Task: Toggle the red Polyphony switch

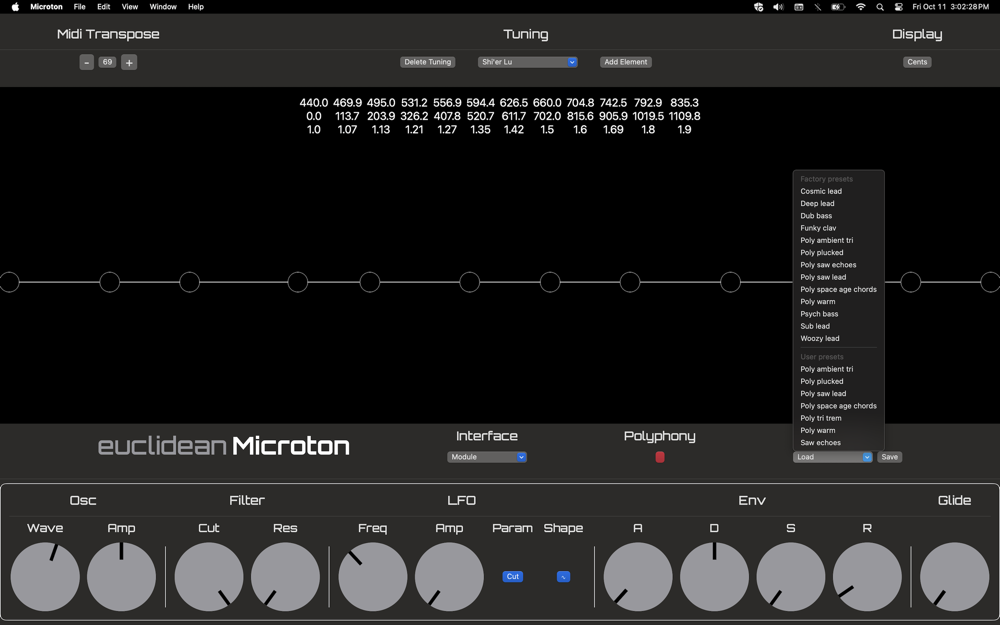Action: point(660,457)
